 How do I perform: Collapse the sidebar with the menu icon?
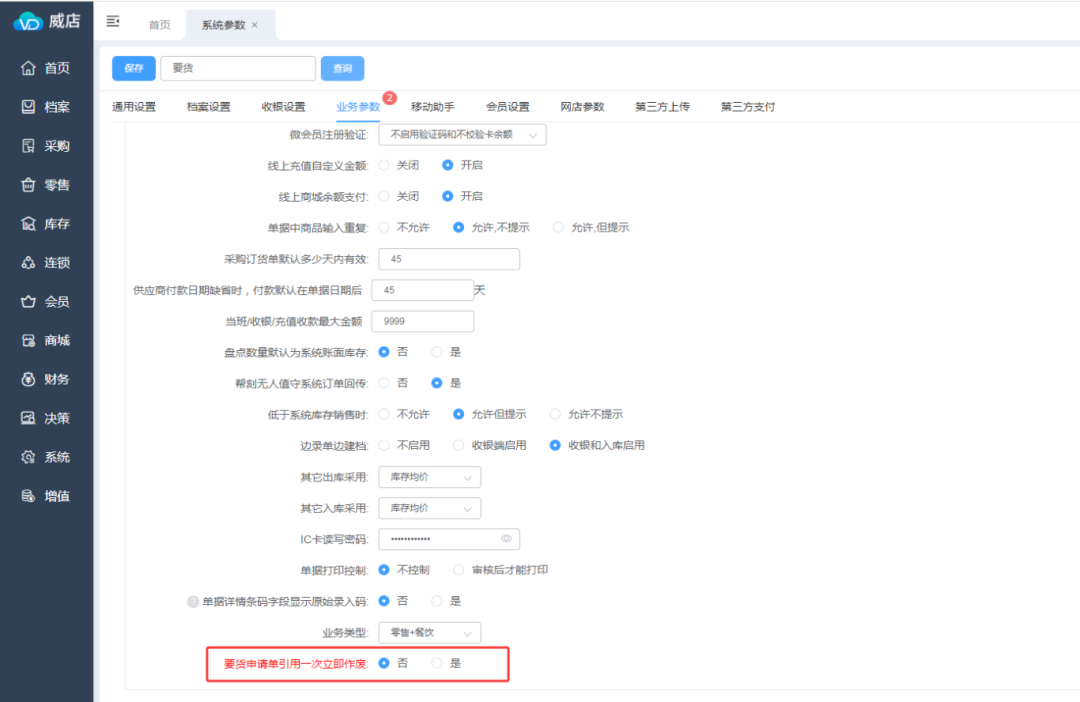point(113,22)
